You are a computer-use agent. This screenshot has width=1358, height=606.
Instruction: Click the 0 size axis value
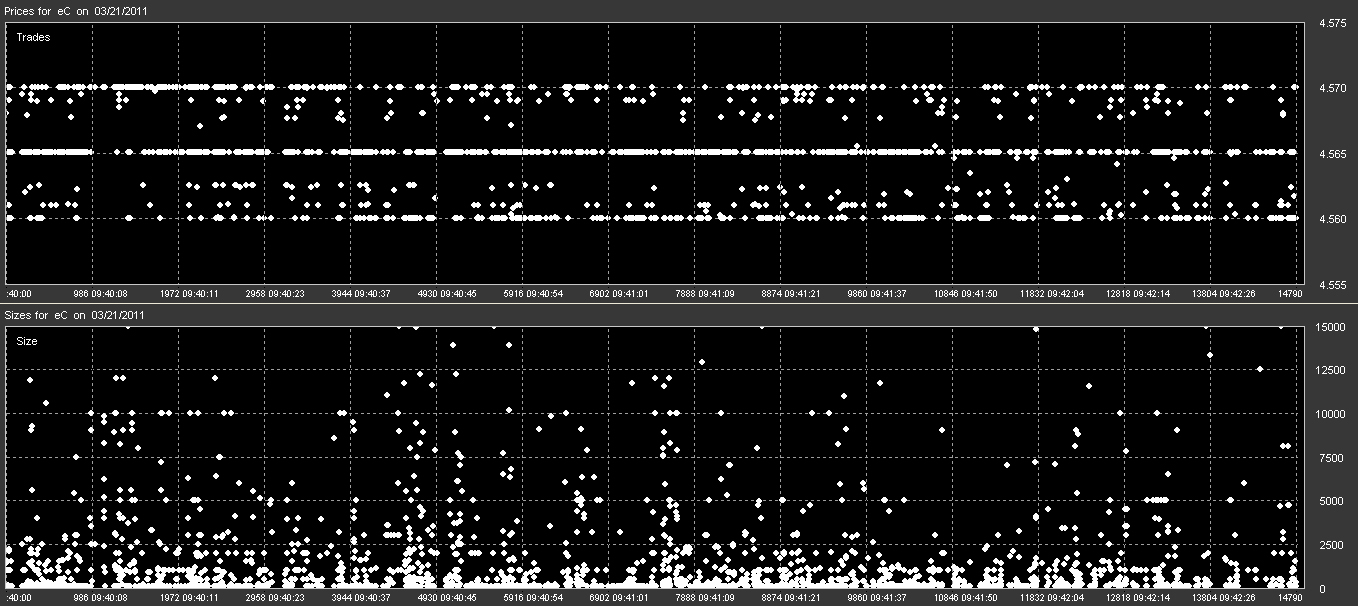pyautogui.click(x=1321, y=589)
